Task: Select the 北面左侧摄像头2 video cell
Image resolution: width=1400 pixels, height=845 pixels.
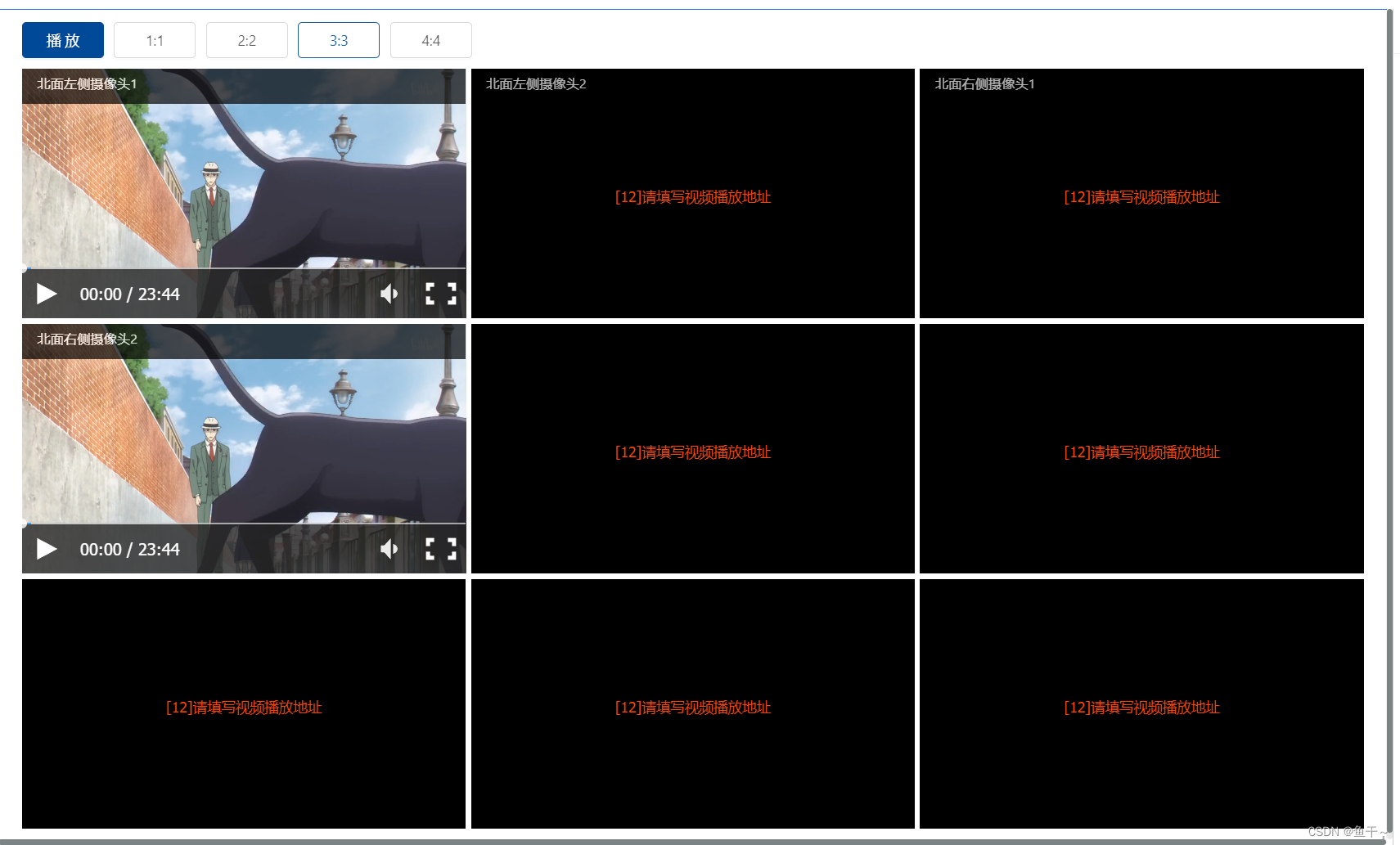Action: coord(693,193)
